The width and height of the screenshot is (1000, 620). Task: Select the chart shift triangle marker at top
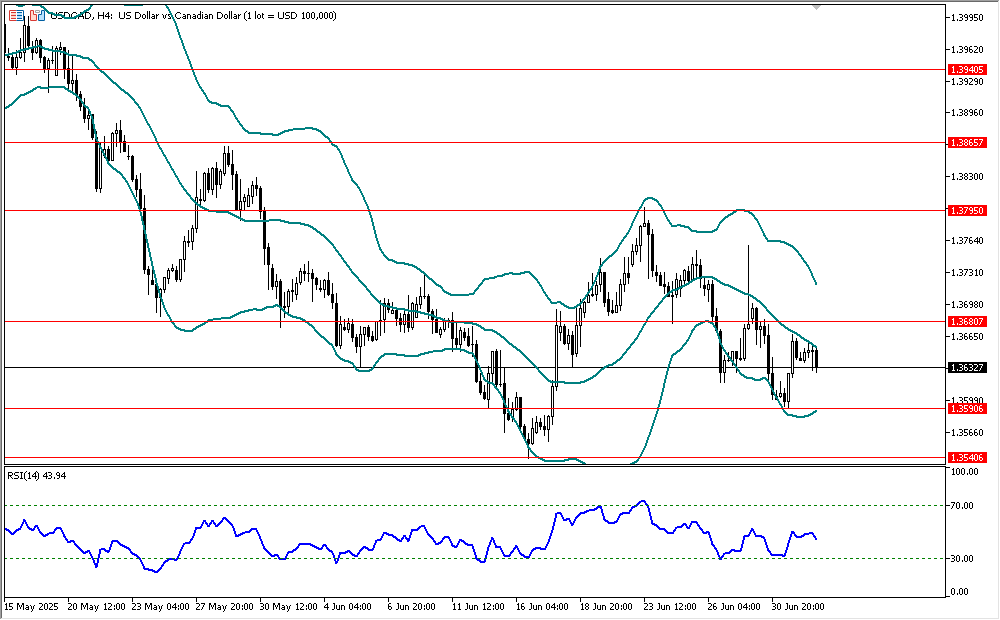816,7
